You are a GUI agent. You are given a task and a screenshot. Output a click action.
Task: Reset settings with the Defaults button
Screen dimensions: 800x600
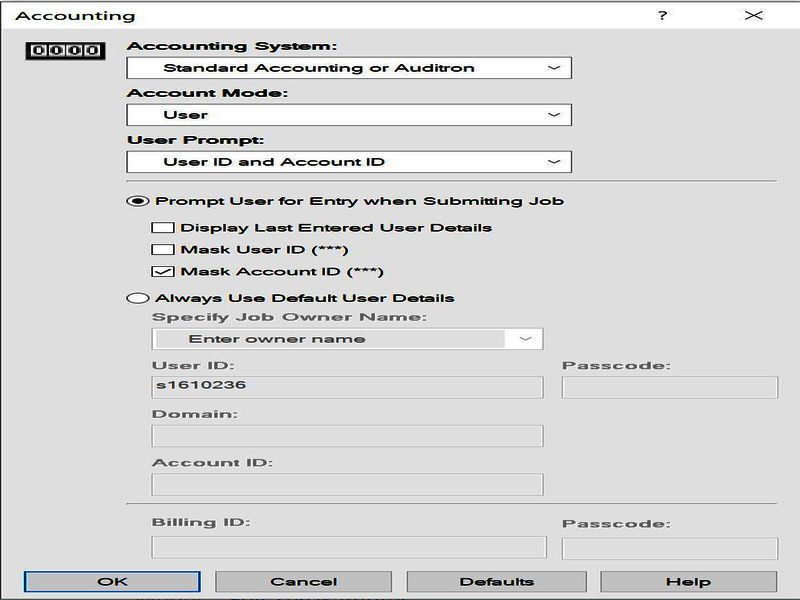(x=496, y=581)
